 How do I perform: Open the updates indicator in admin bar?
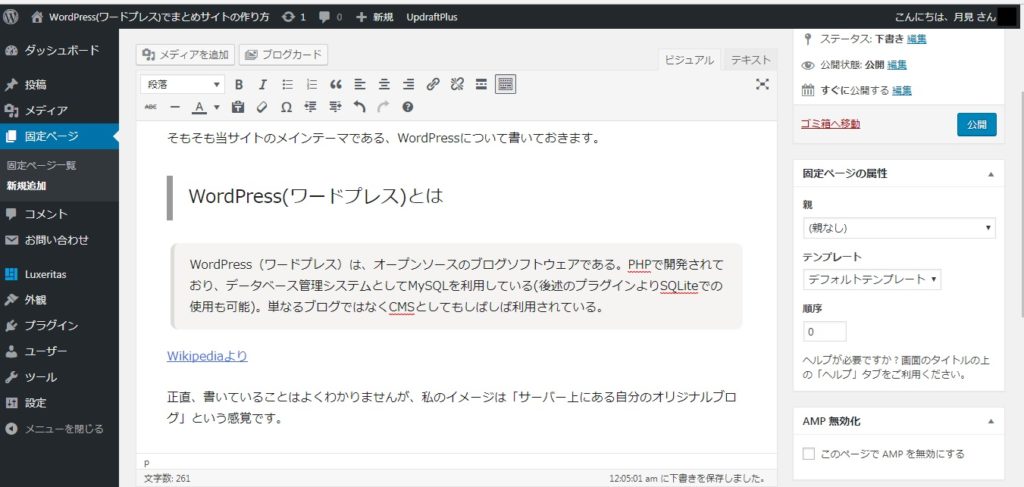click(x=294, y=18)
